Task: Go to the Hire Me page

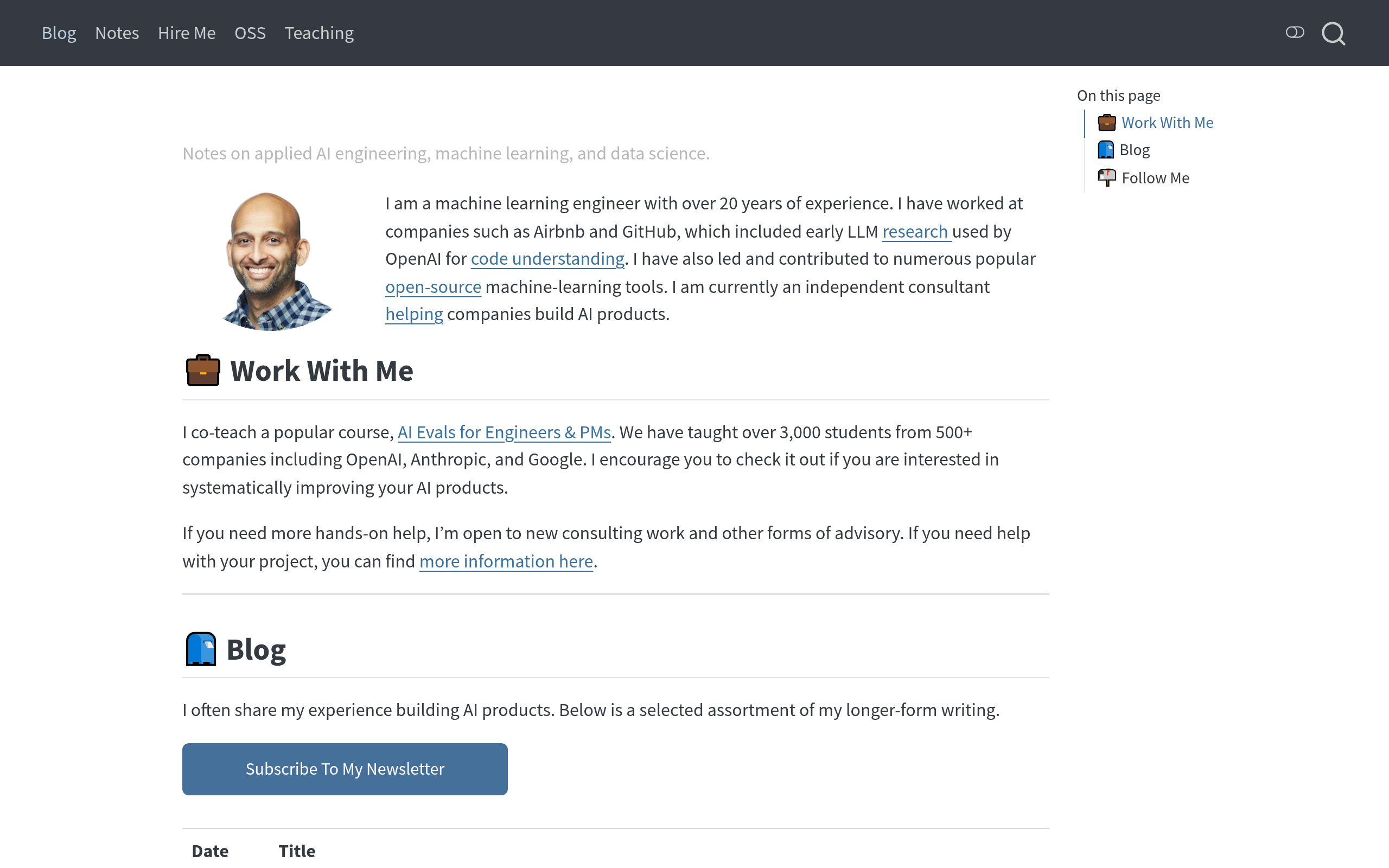Action: 187,33
